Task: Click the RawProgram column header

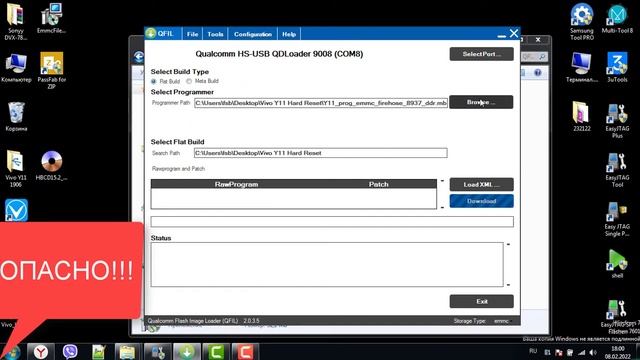Action: (236, 184)
